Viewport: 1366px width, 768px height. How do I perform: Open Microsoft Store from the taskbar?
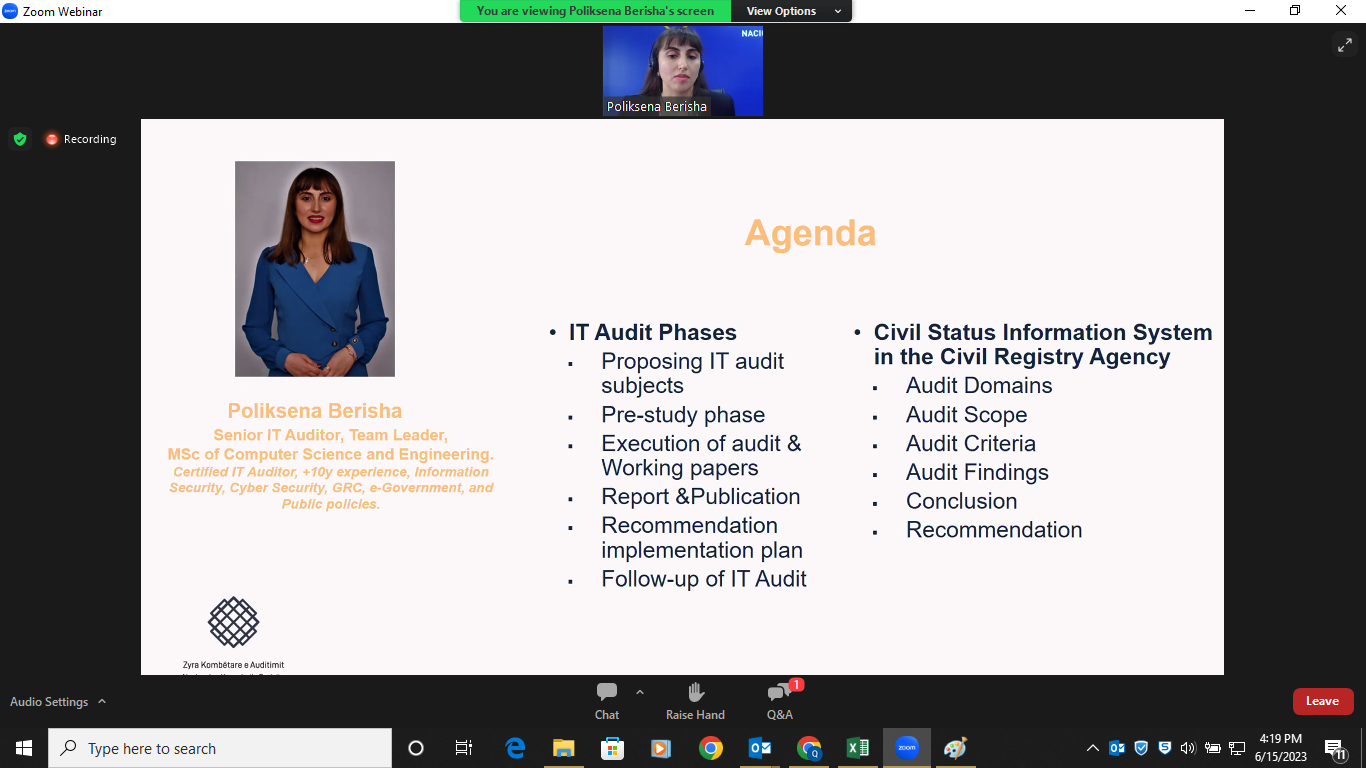612,748
